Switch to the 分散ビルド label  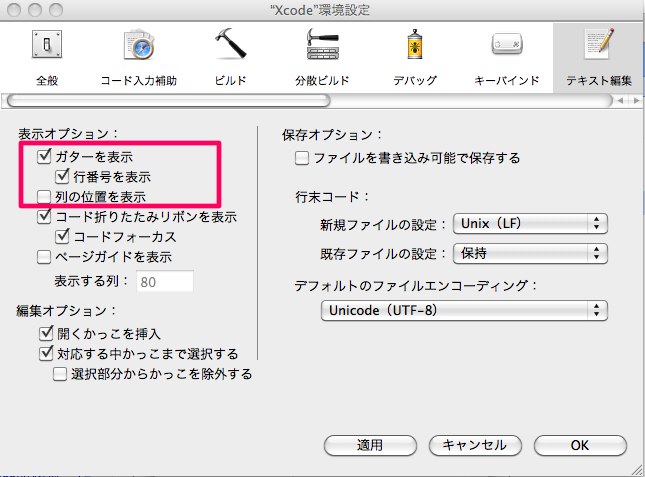[322, 80]
